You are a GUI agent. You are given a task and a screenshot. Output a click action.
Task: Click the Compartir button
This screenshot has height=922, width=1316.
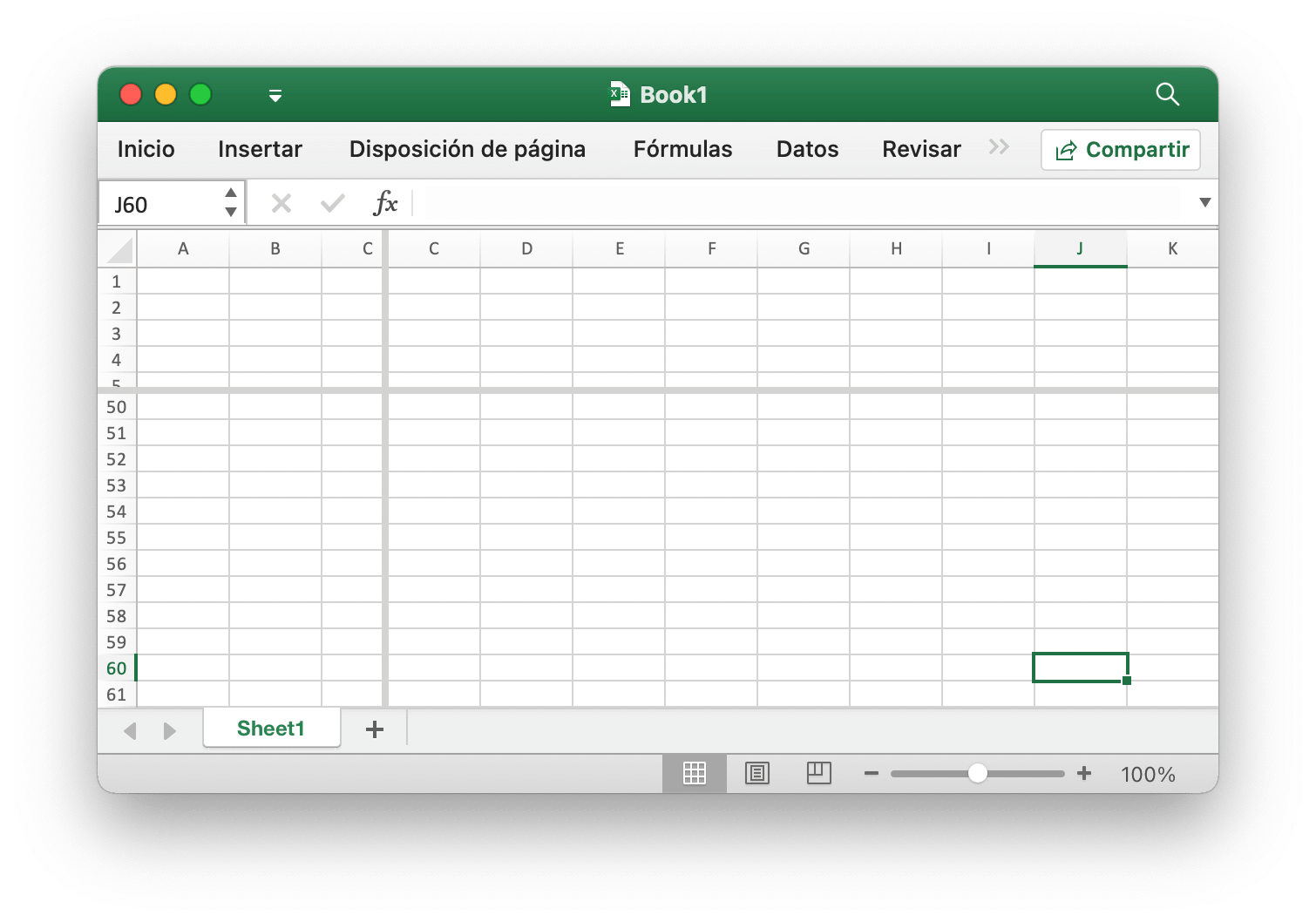click(x=1121, y=150)
